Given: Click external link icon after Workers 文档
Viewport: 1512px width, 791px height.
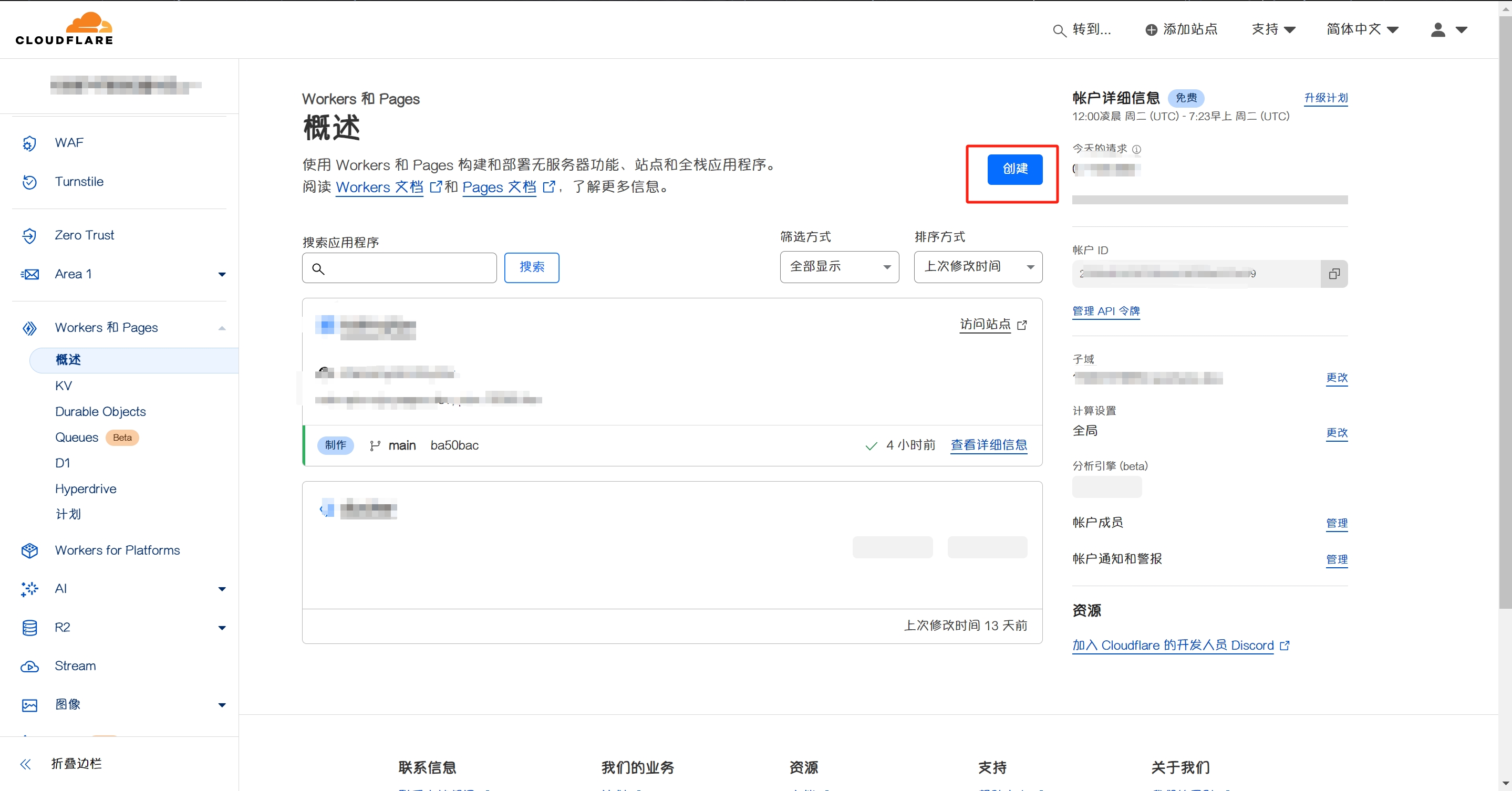Looking at the screenshot, I should [436, 187].
